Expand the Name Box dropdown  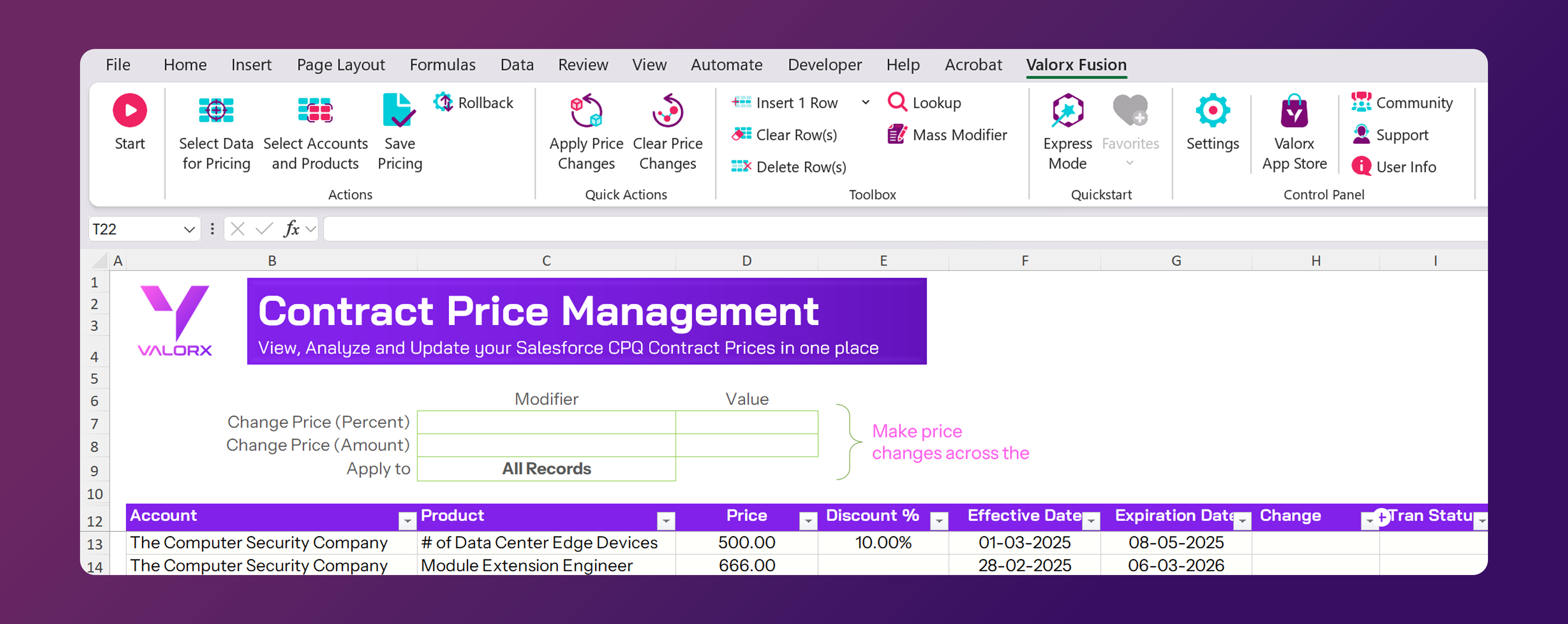click(x=189, y=229)
